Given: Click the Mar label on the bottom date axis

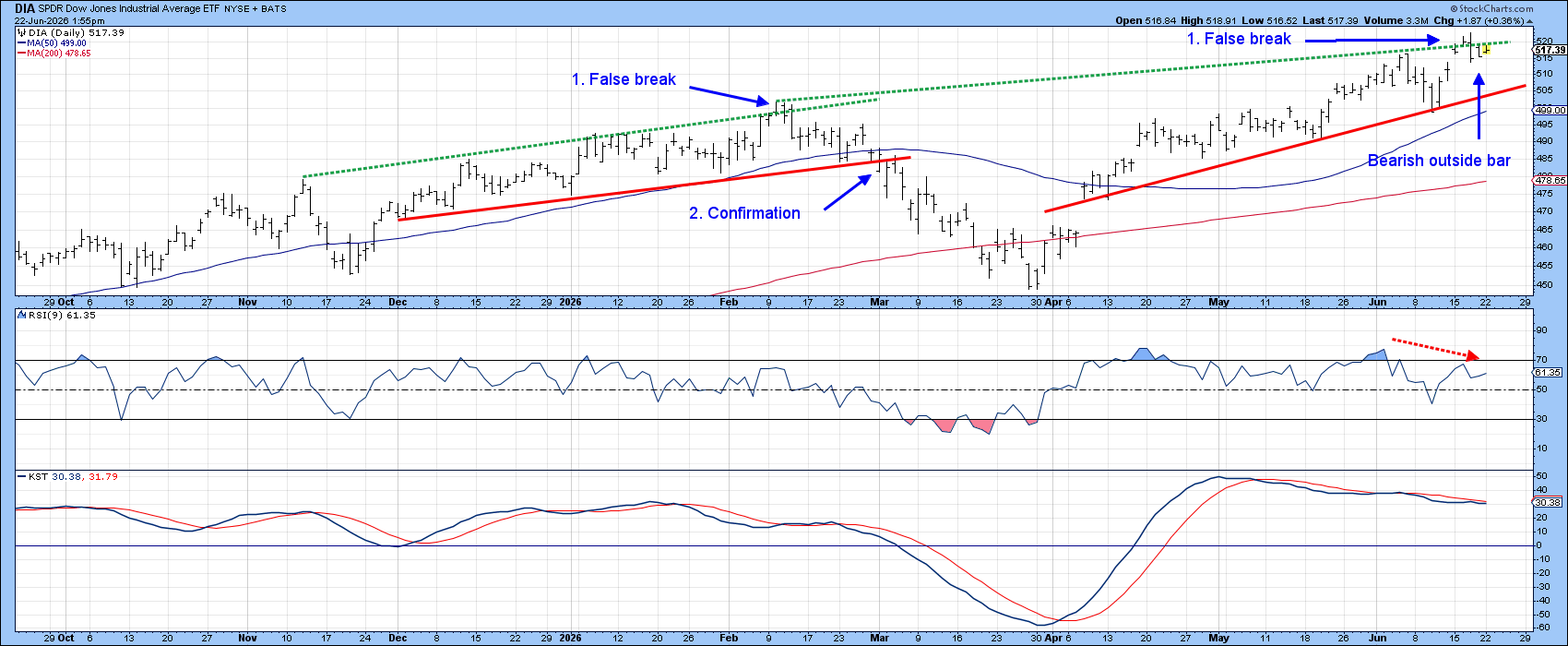Looking at the screenshot, I should click(881, 638).
